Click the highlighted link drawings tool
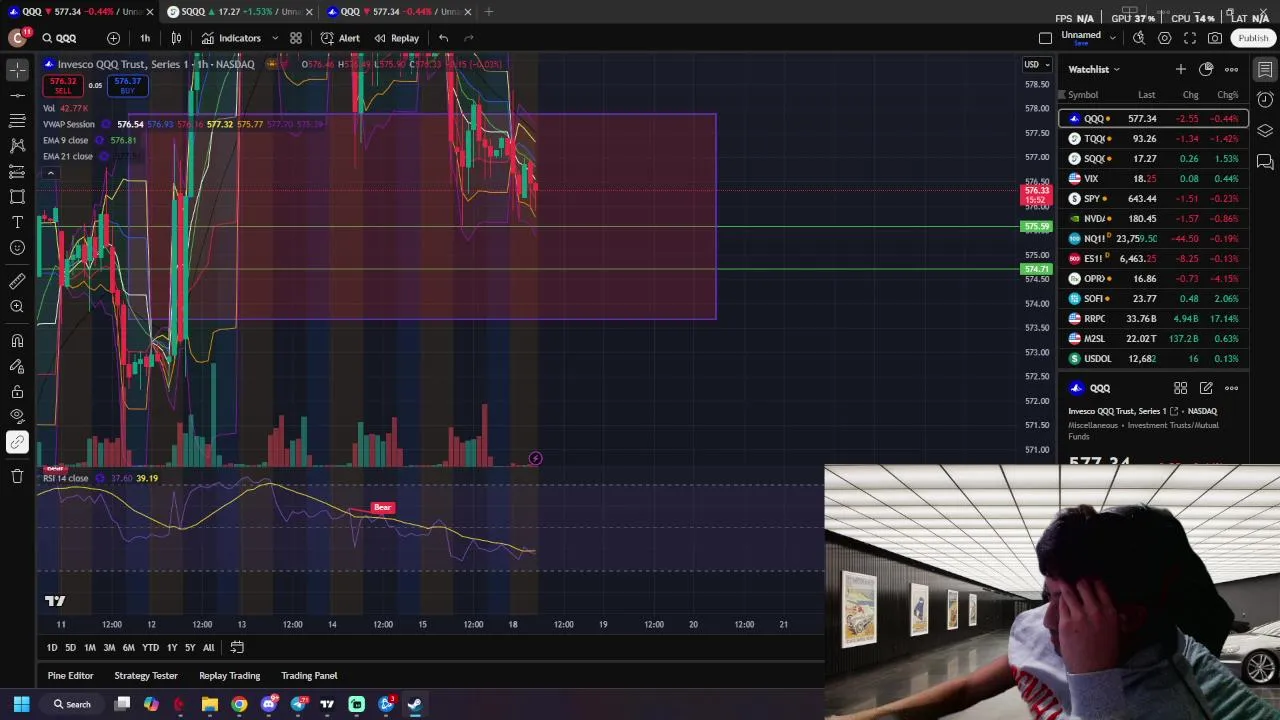The image size is (1280, 720). click(17, 442)
